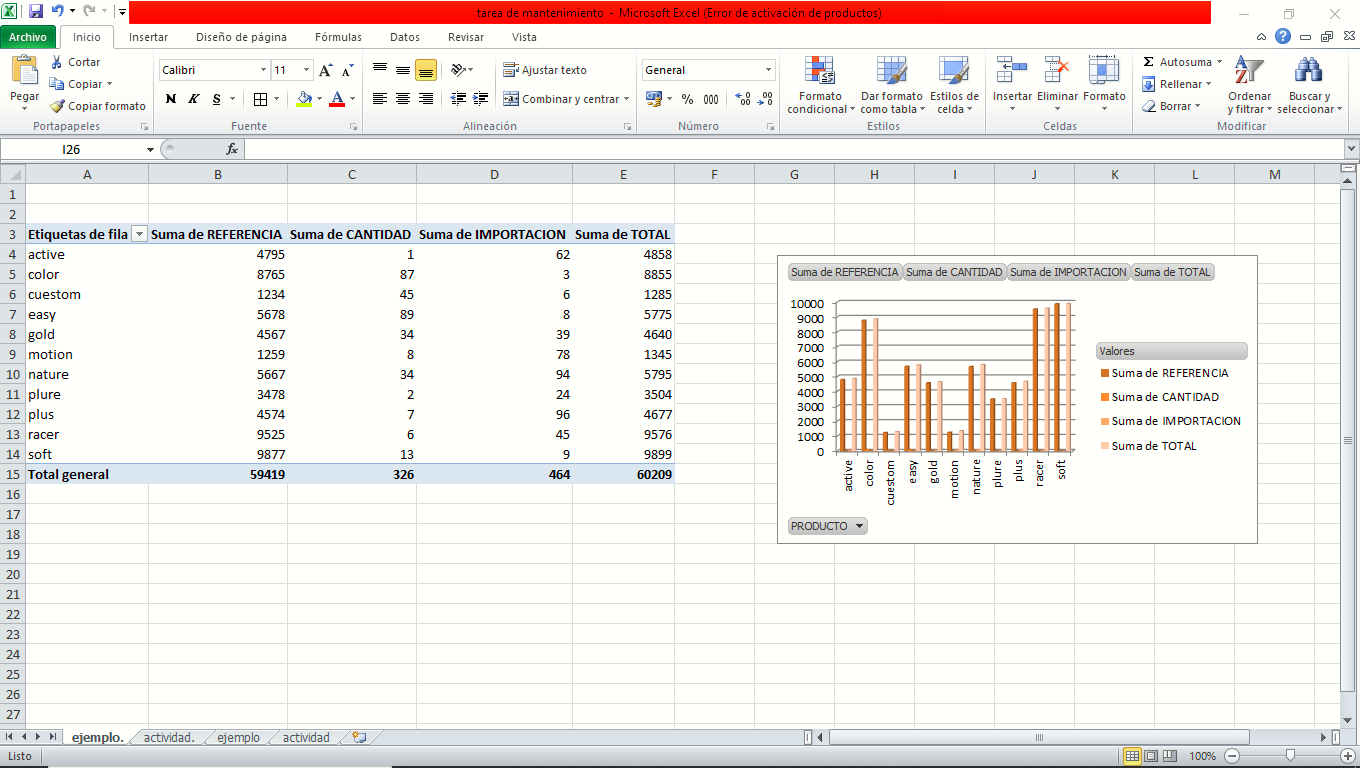Open the Name Box dropdown arrow
Screen dimensions: 1360x768
150,150
